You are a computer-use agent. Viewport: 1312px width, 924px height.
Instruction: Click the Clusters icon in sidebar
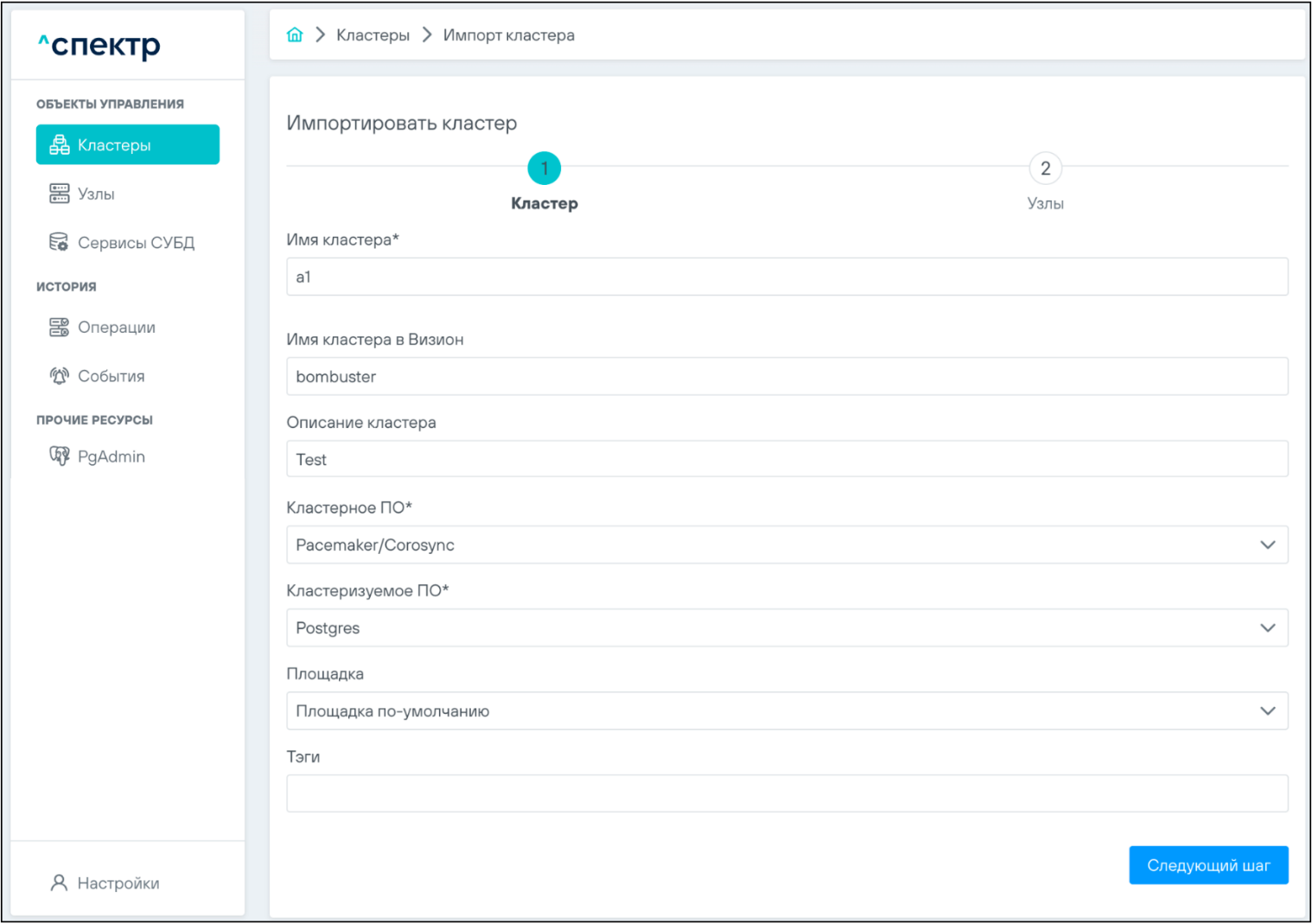(59, 145)
